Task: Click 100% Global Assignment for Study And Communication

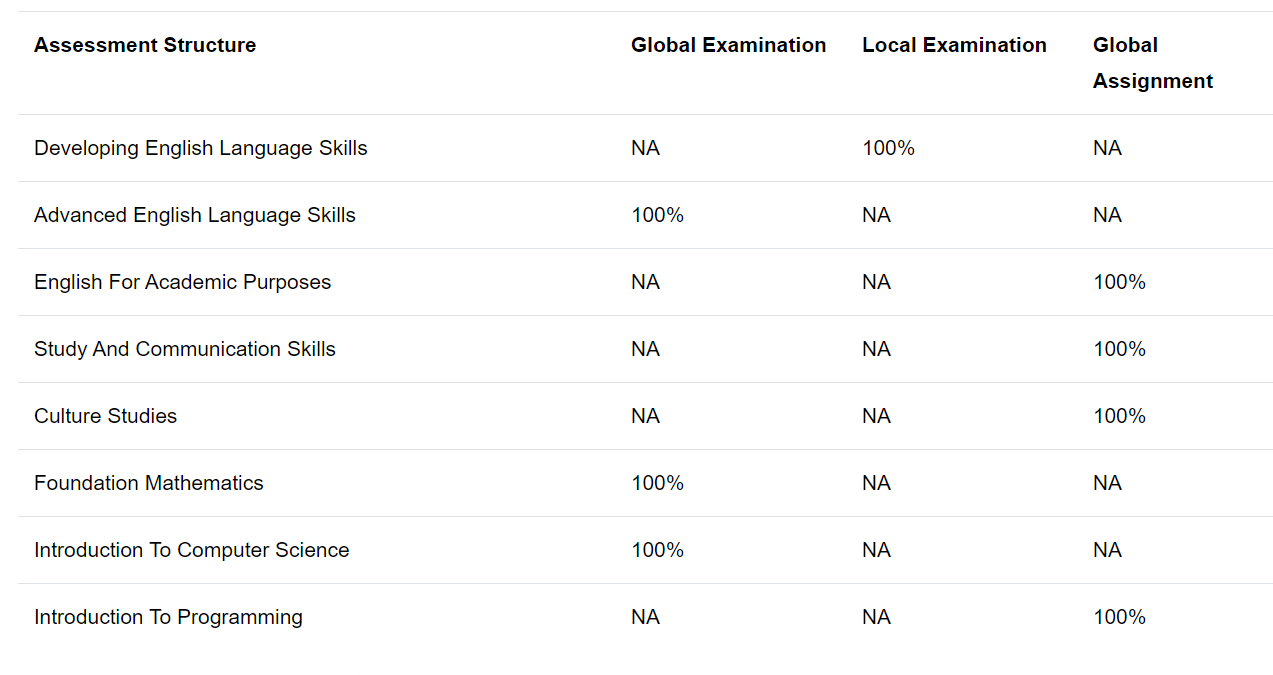Action: tap(1119, 349)
